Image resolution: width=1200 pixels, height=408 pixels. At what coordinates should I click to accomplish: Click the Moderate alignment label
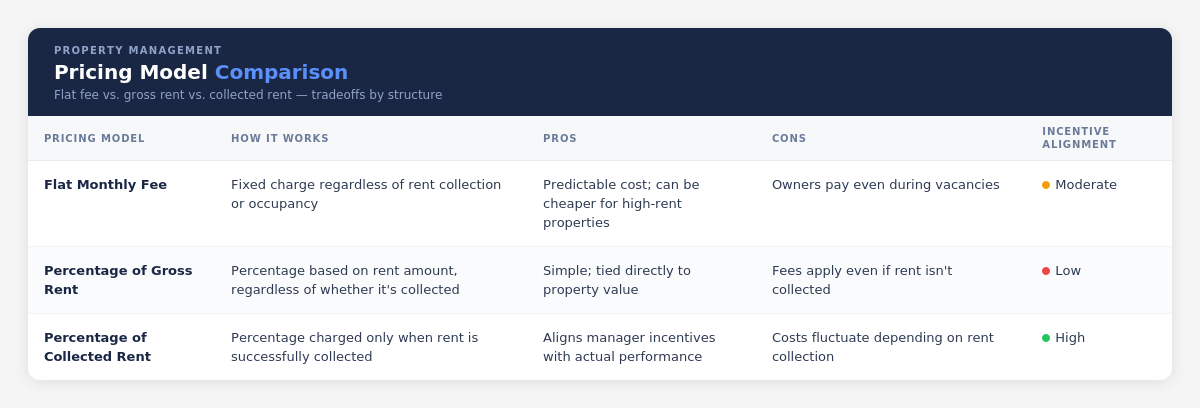pyautogui.click(x=1086, y=185)
